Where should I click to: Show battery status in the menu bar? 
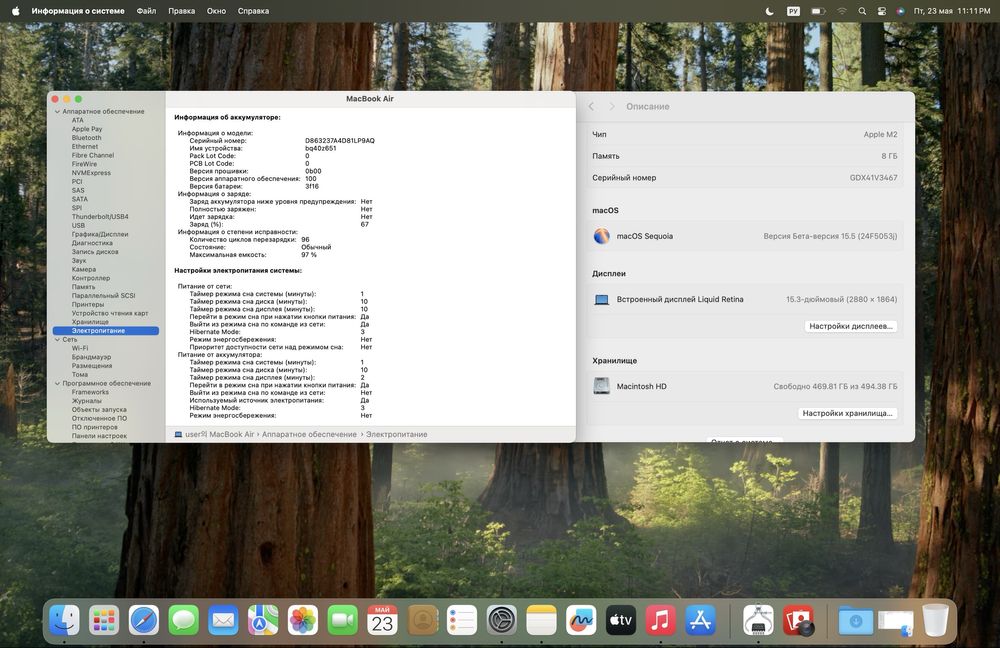coord(818,11)
